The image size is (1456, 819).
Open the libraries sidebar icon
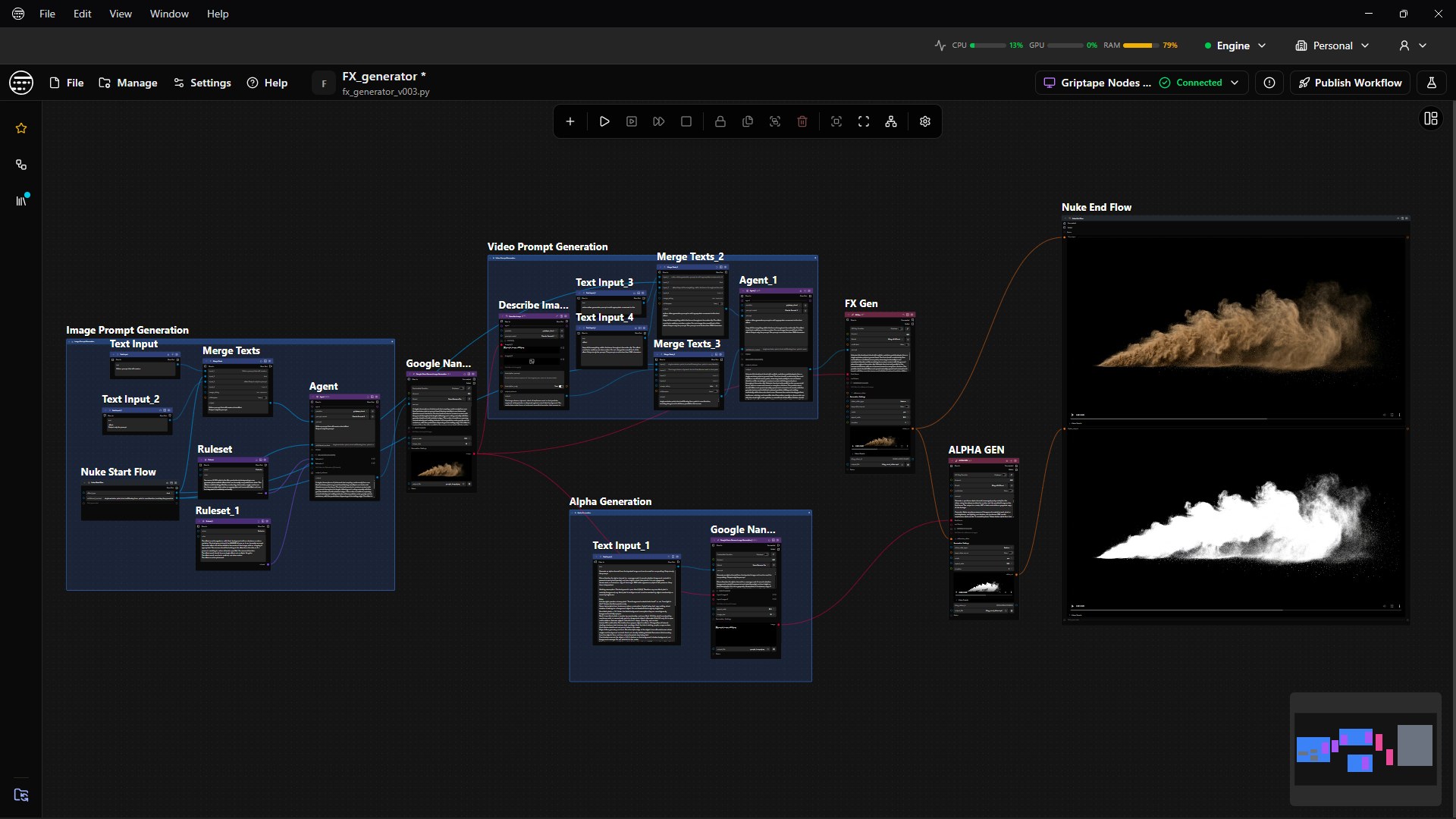point(21,200)
